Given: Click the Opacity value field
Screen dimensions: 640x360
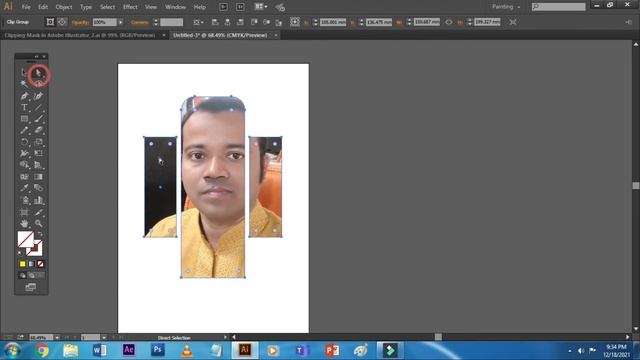Looking at the screenshot, I should pos(104,22).
